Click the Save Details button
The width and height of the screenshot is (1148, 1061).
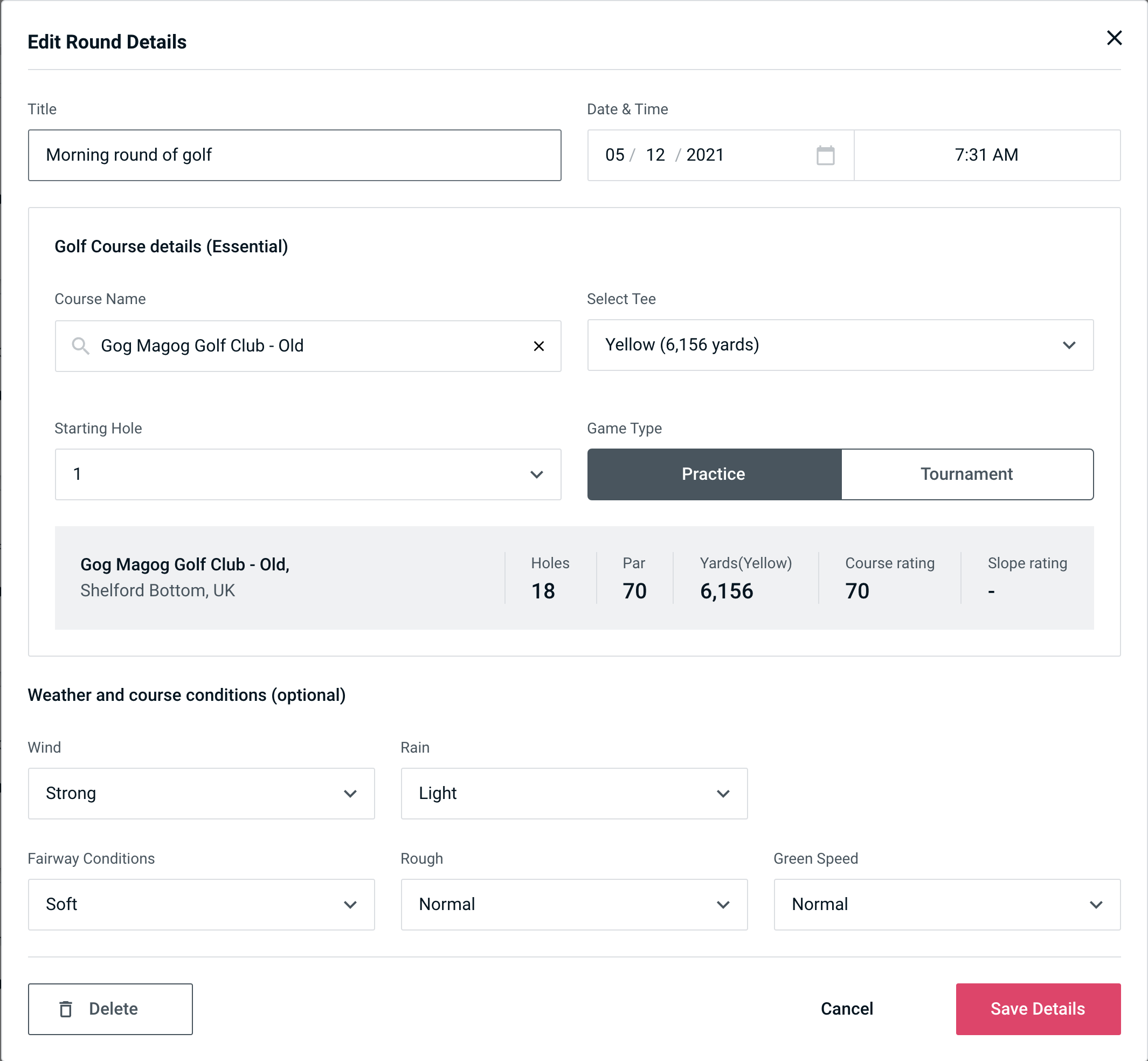click(1038, 1009)
